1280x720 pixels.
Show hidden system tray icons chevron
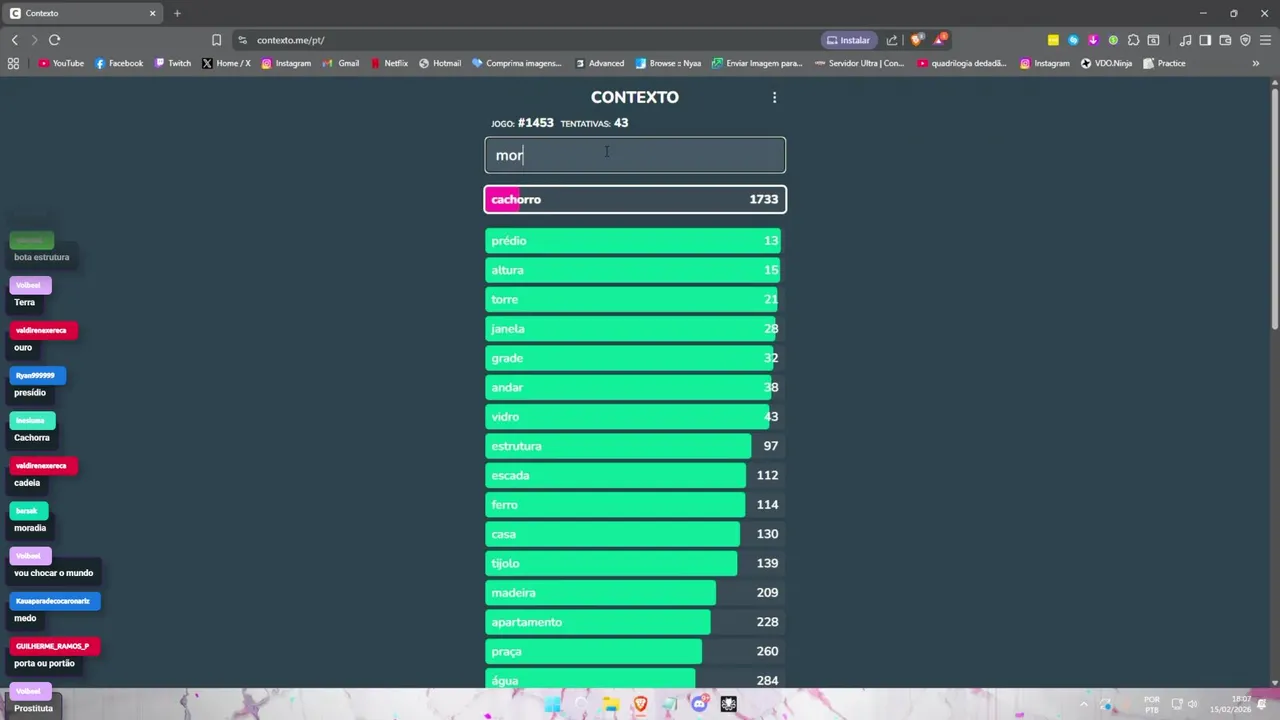pos(1083,704)
